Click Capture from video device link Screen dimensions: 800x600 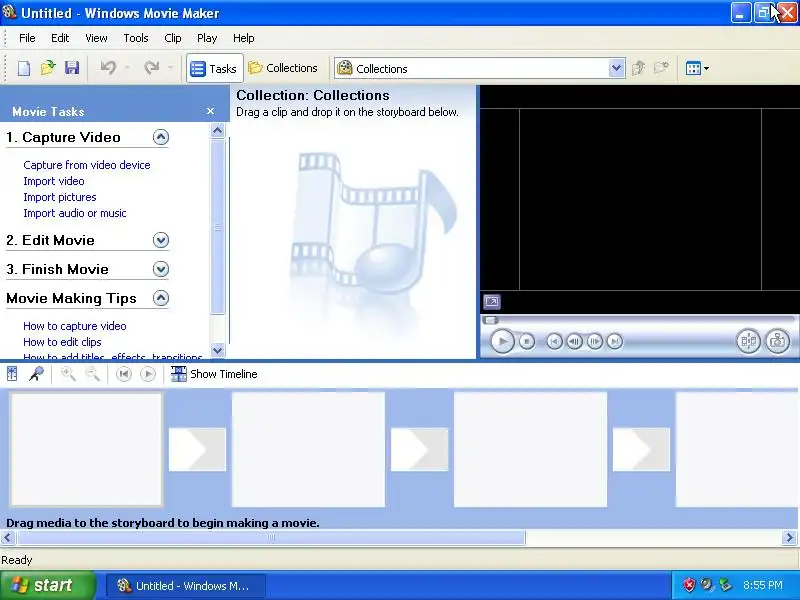[x=87, y=165]
